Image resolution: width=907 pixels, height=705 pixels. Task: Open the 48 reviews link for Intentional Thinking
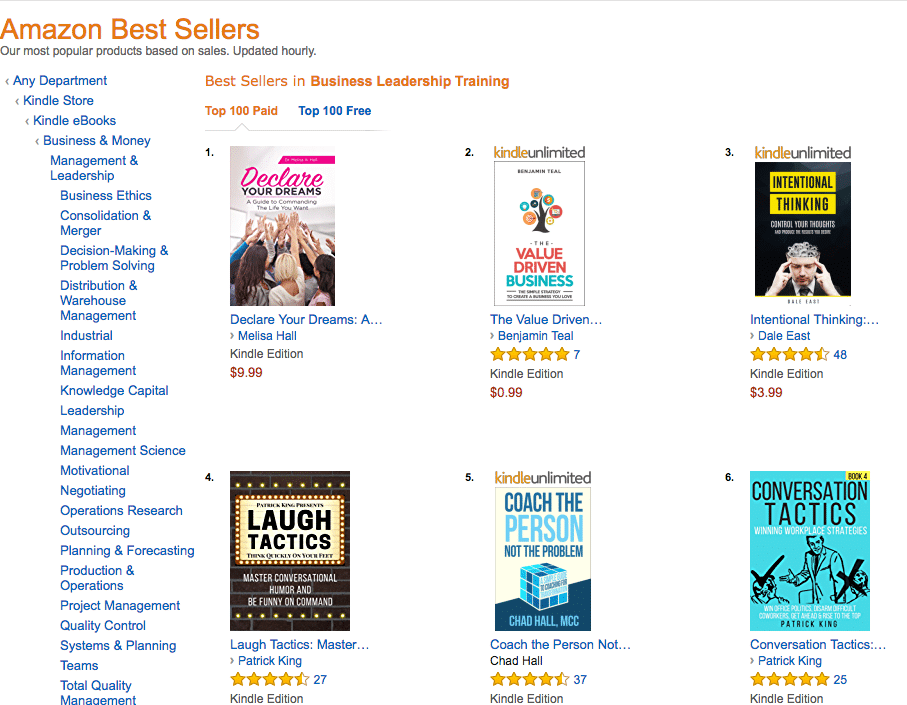click(x=840, y=355)
